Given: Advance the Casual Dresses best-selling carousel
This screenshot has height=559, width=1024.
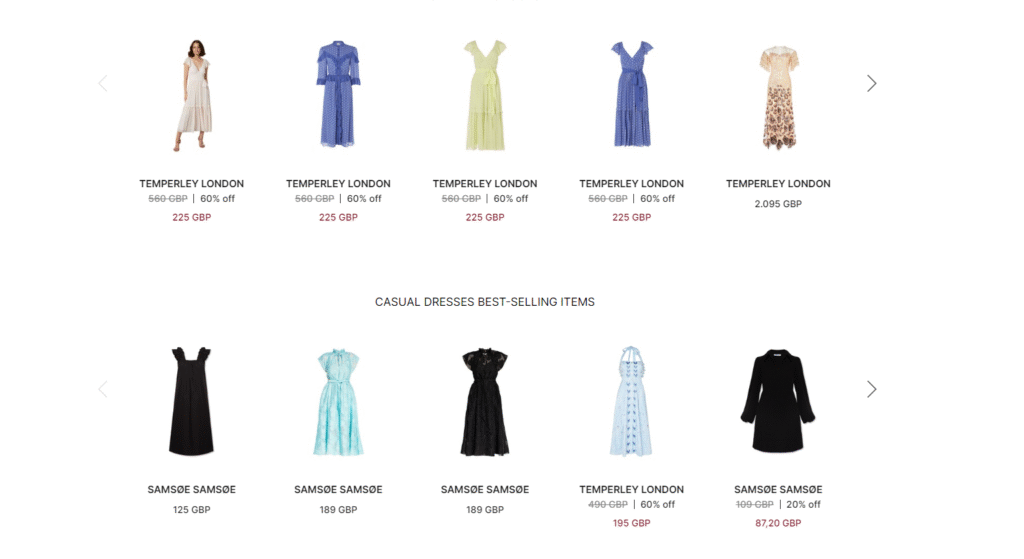Looking at the screenshot, I should [x=871, y=389].
